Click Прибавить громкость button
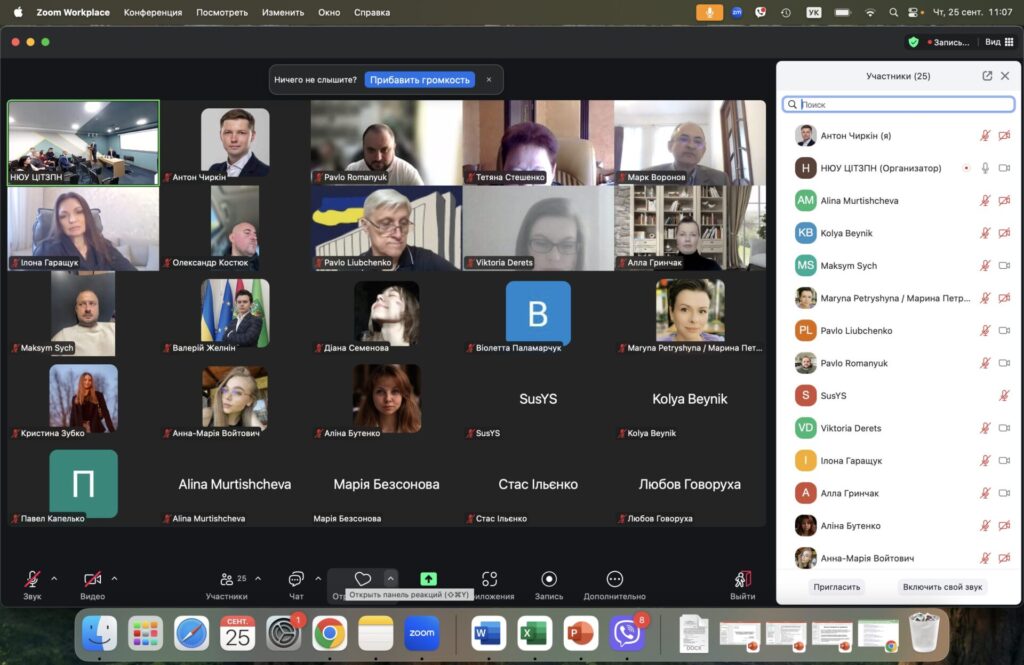The image size is (1024, 665). [x=420, y=80]
